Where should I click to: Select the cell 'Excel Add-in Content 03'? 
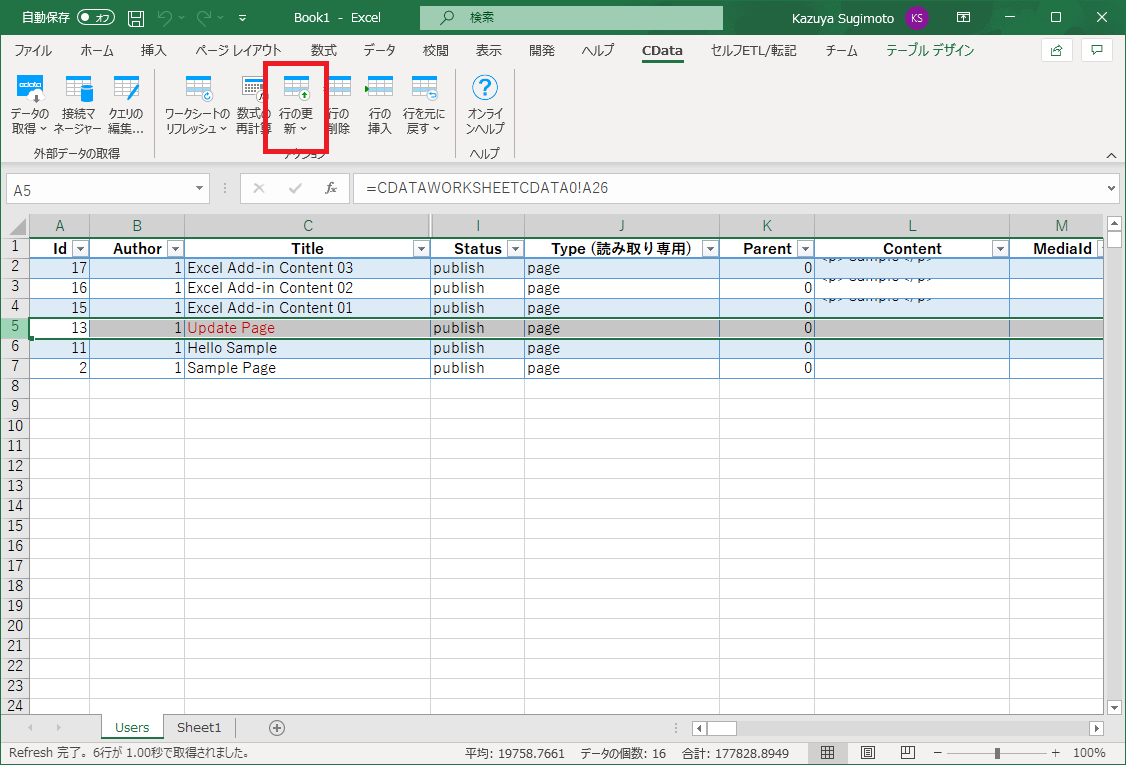(307, 268)
